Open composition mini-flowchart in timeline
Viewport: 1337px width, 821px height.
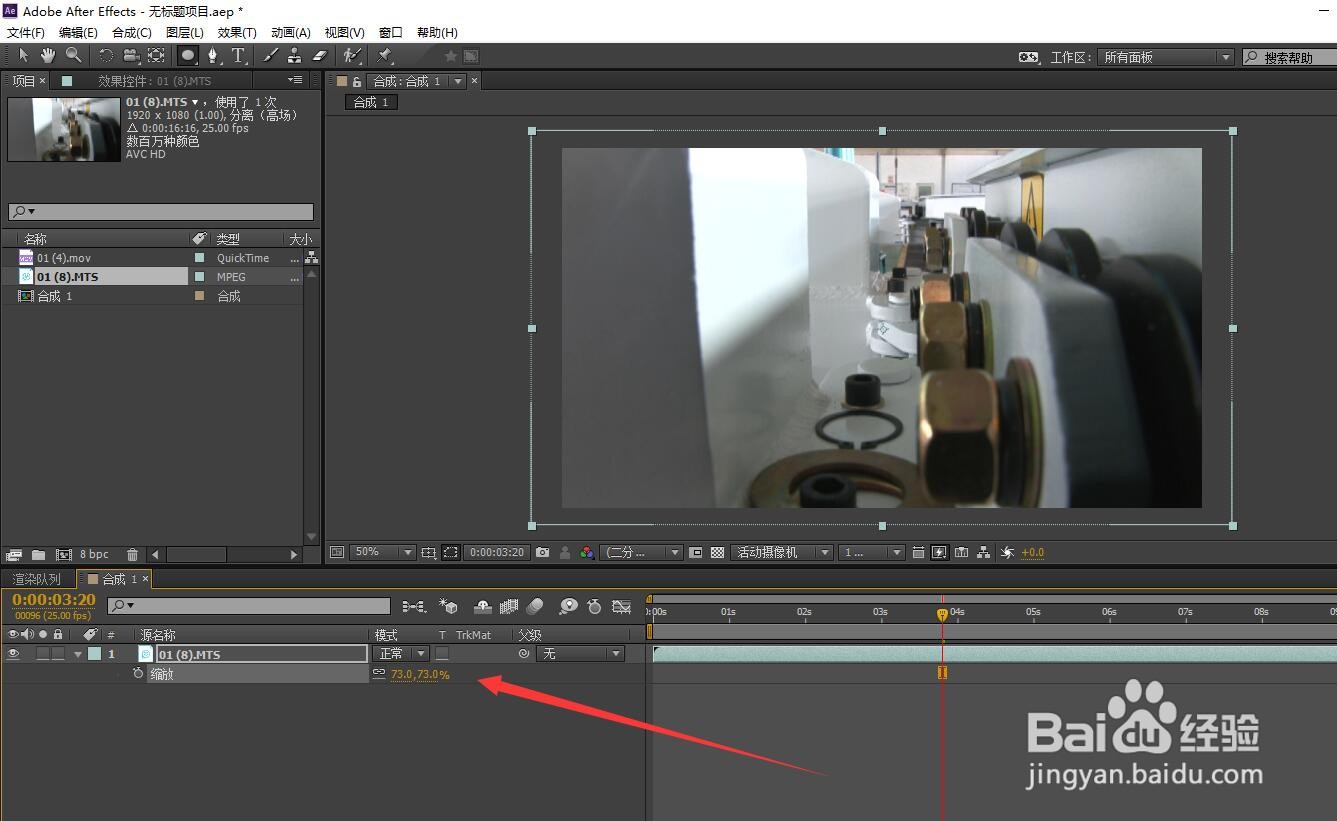pyautogui.click(x=413, y=606)
